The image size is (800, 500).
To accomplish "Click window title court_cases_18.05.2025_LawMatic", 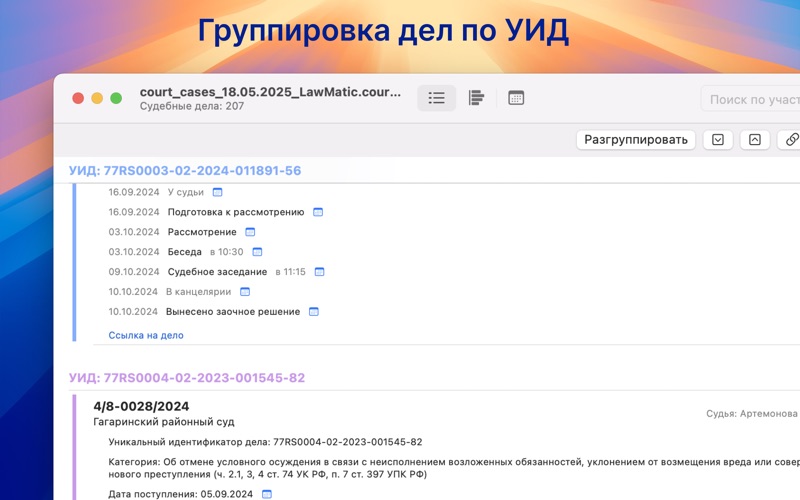I will [270, 92].
